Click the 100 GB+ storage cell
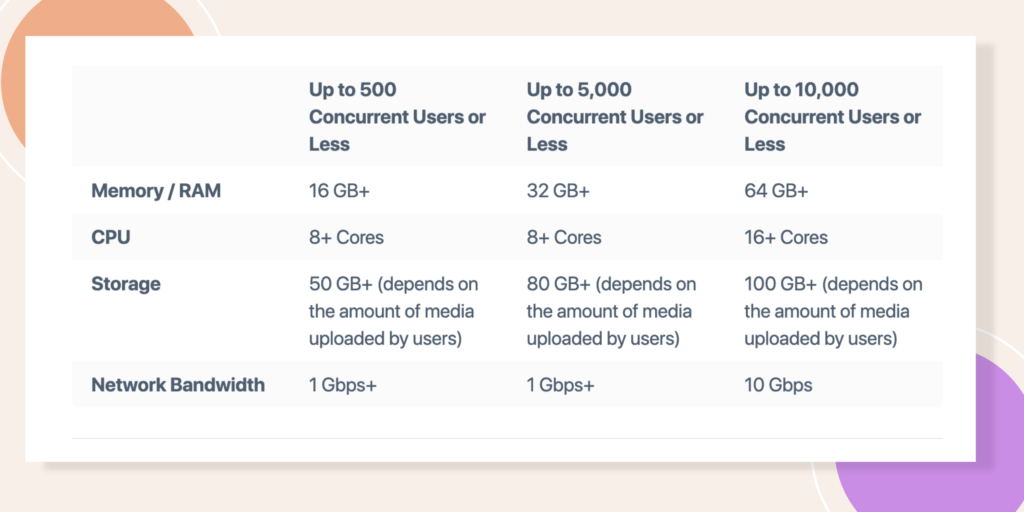The image size is (1024, 512). pos(833,311)
